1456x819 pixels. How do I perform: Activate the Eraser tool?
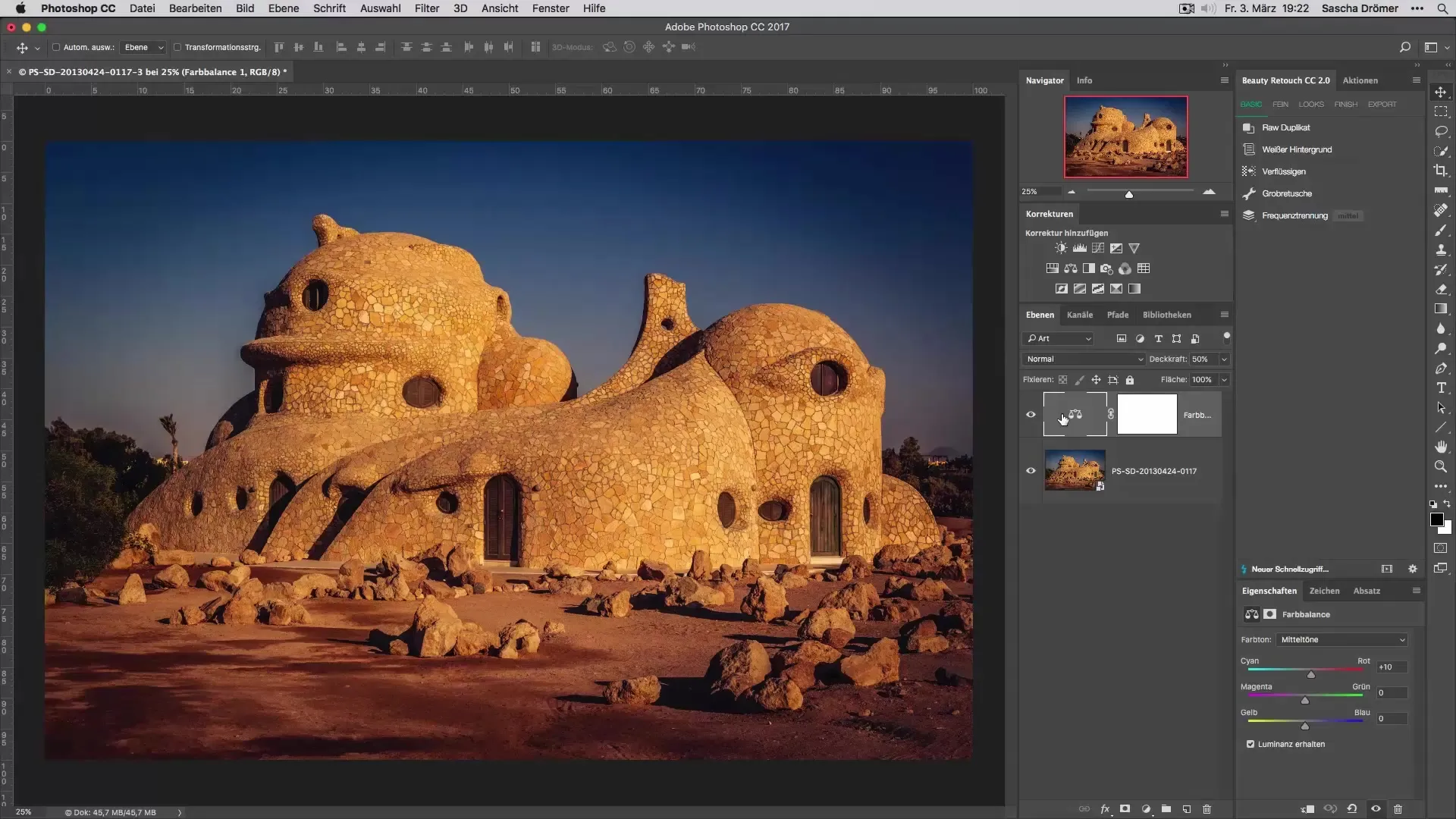pos(1441,289)
